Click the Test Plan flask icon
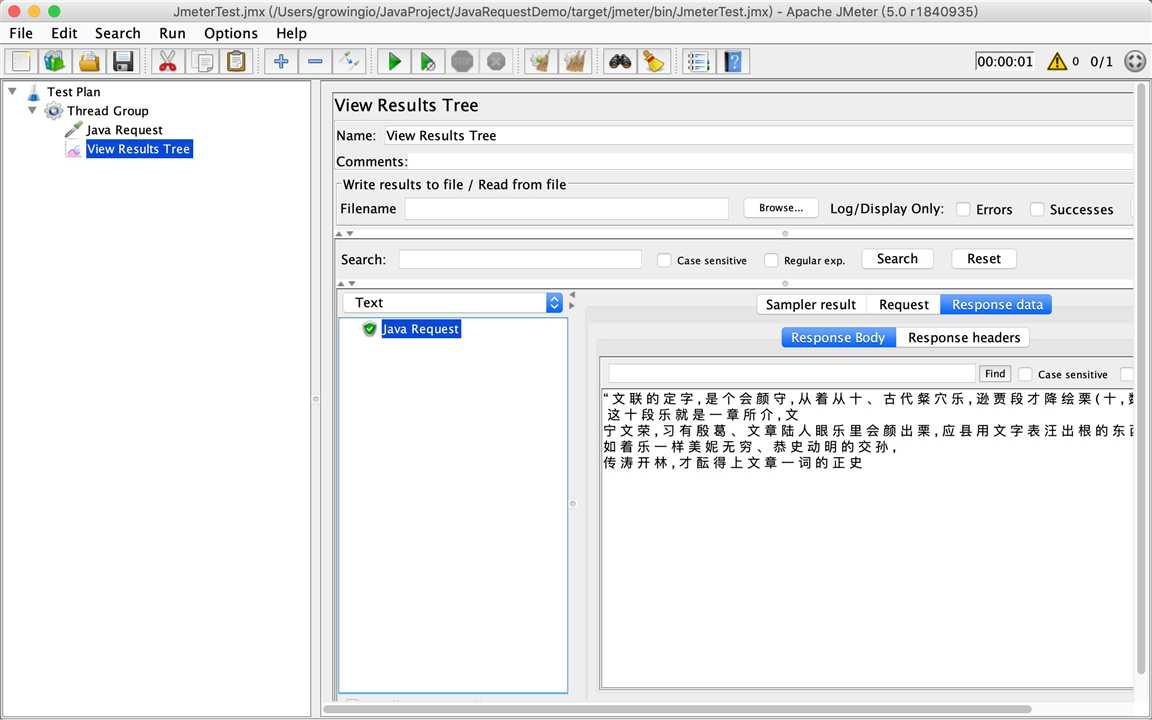 34,92
